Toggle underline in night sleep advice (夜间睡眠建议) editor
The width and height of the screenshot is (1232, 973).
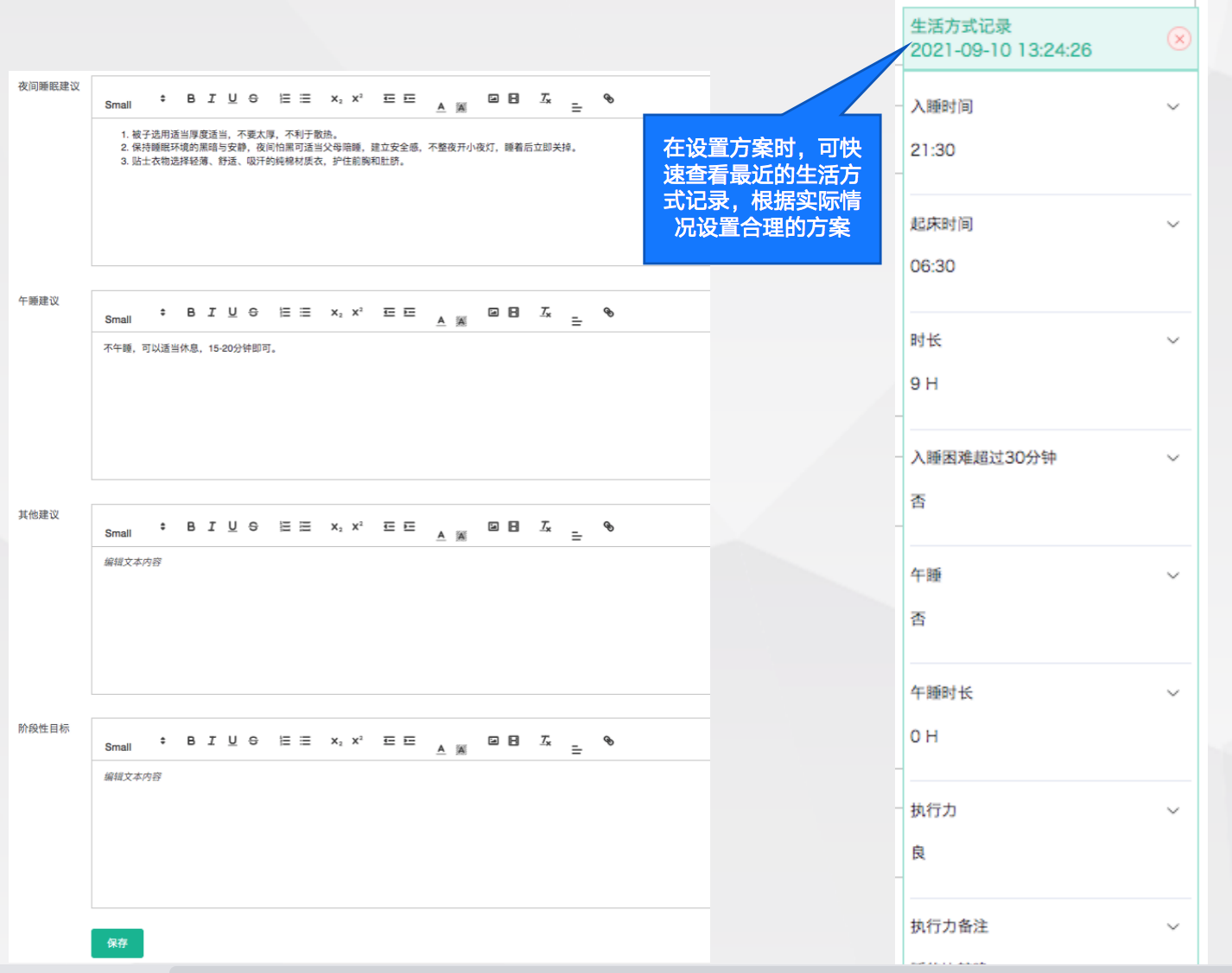232,99
